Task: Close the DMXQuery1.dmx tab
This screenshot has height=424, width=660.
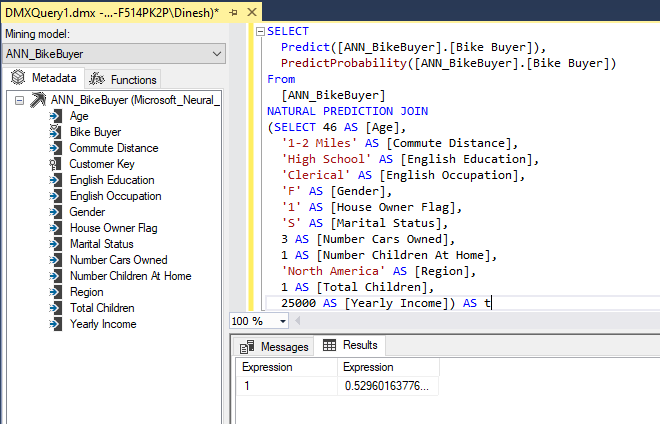Action: point(252,12)
